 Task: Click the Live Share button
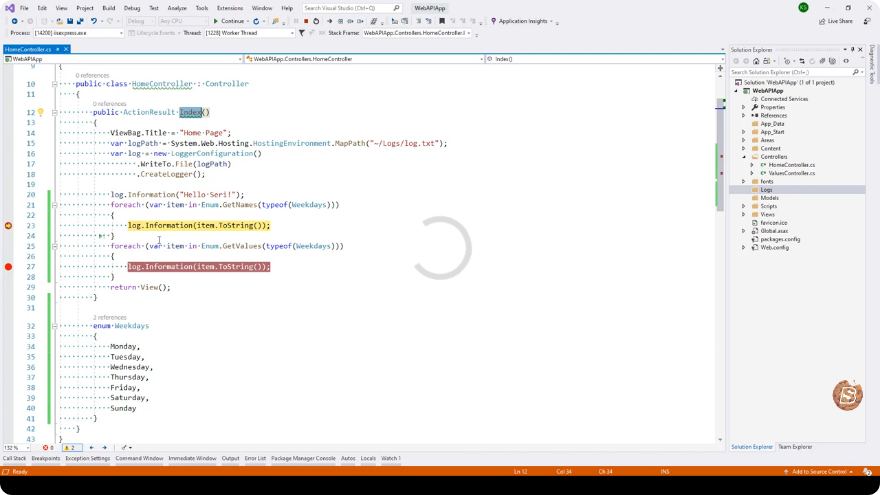click(835, 21)
